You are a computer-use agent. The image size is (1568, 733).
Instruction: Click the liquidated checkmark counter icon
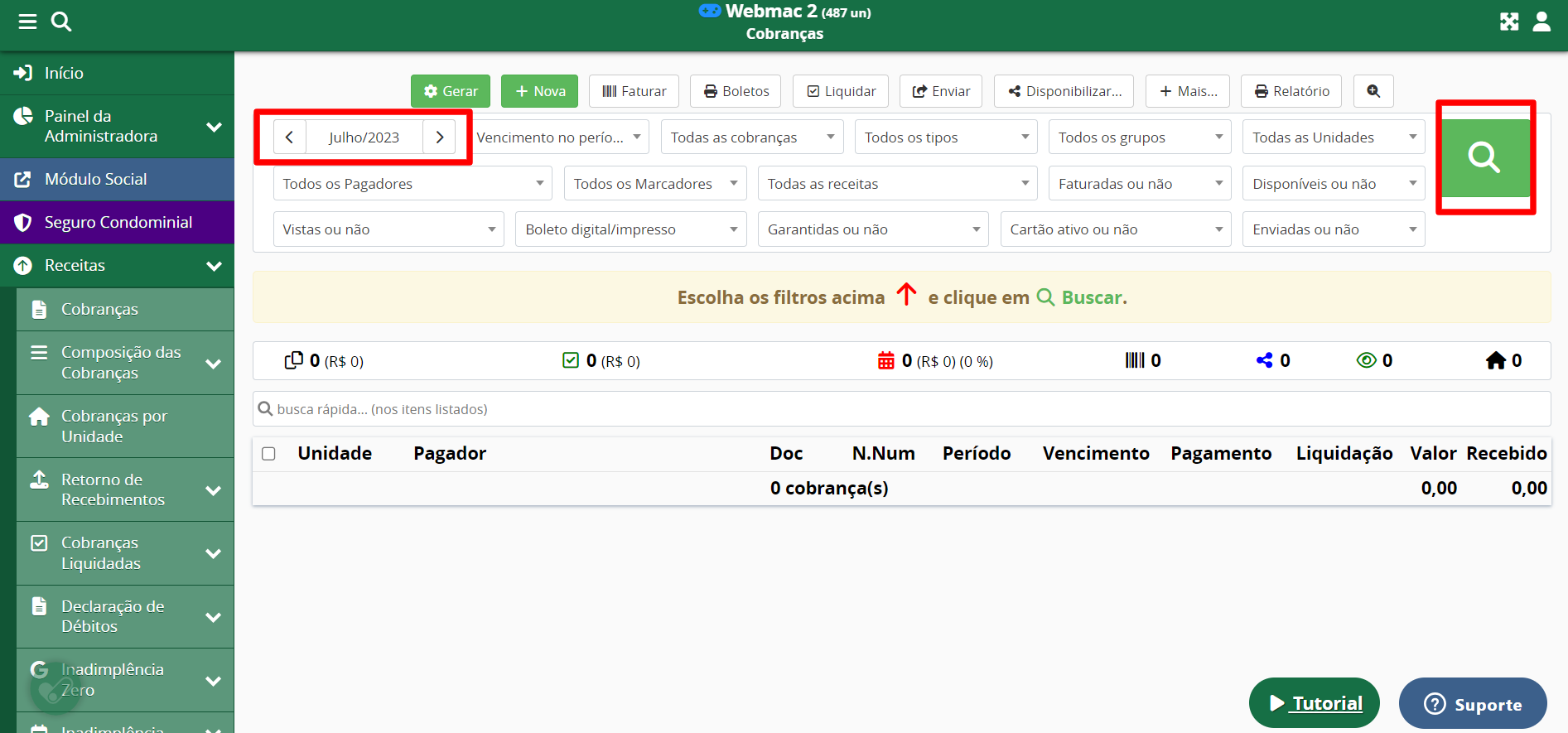point(571,360)
